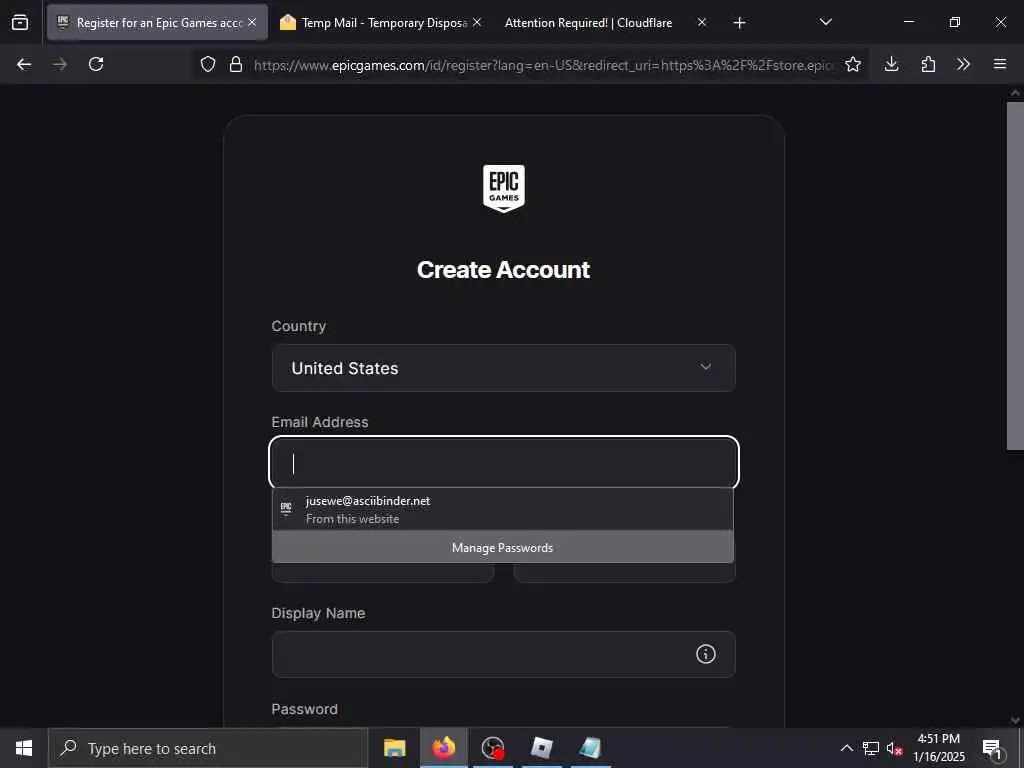Click the page vertical scrollbar thumb
Image resolution: width=1024 pixels, height=768 pixels.
point(1015,275)
